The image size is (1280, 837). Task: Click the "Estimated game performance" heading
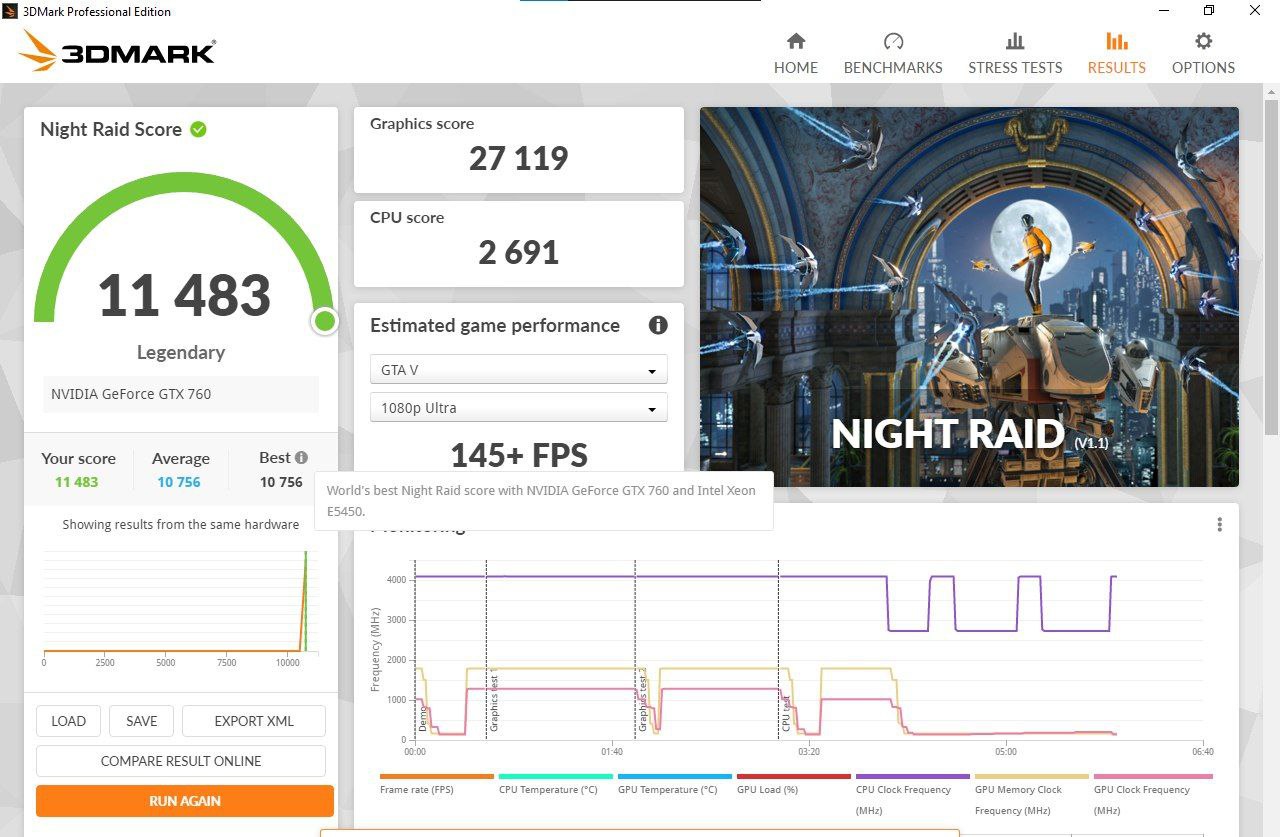tap(495, 325)
